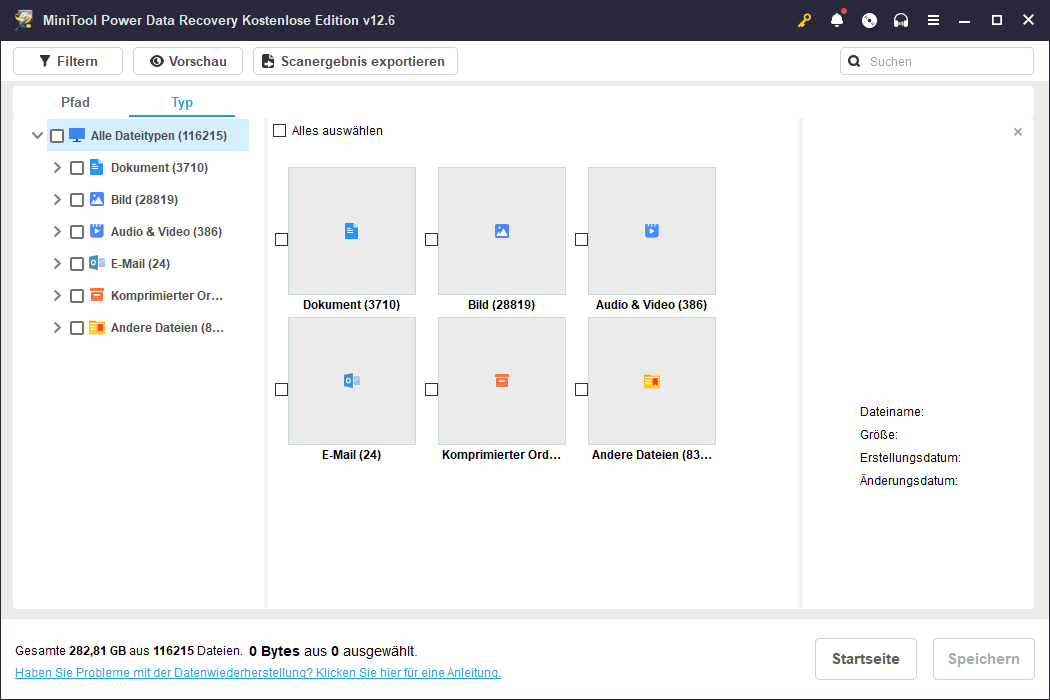Screen dimensions: 1050x700
Task: Select the Typ tab
Action: click(182, 102)
